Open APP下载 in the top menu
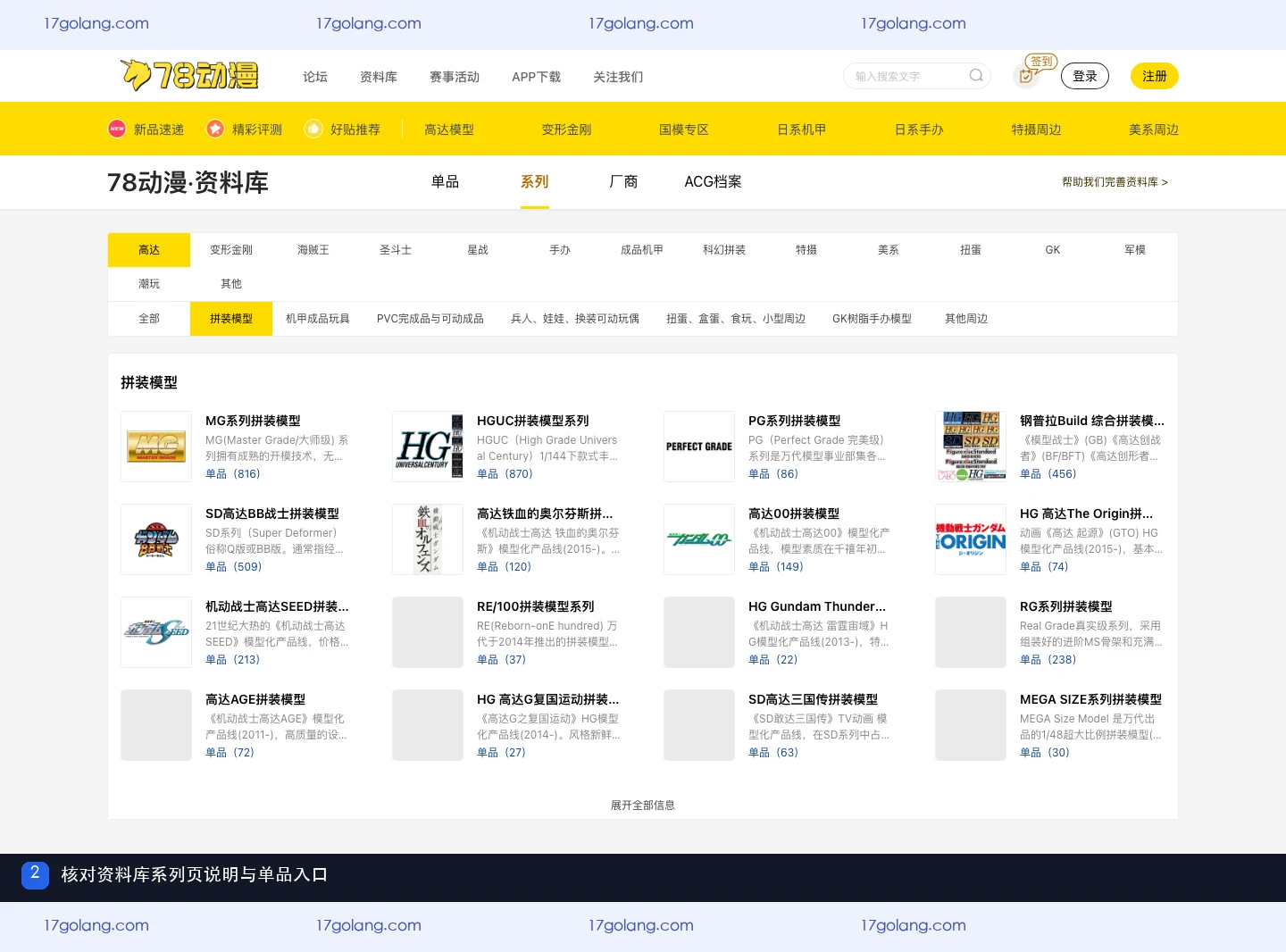Viewport: 1286px width, 952px height. coord(536,77)
